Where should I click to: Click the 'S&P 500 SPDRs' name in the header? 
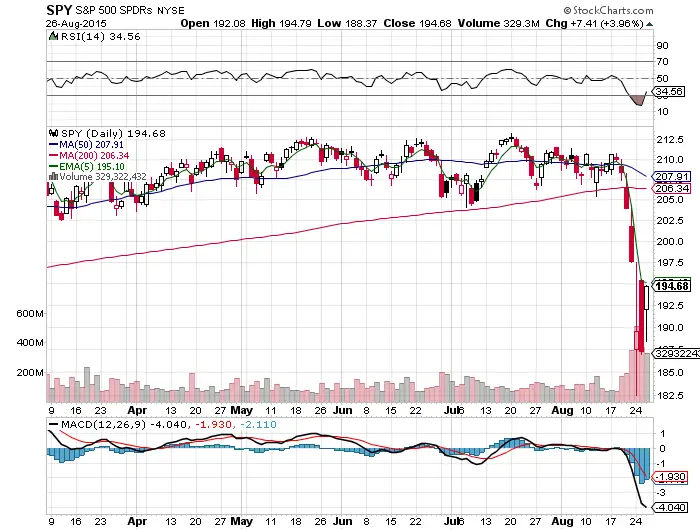[115, 10]
